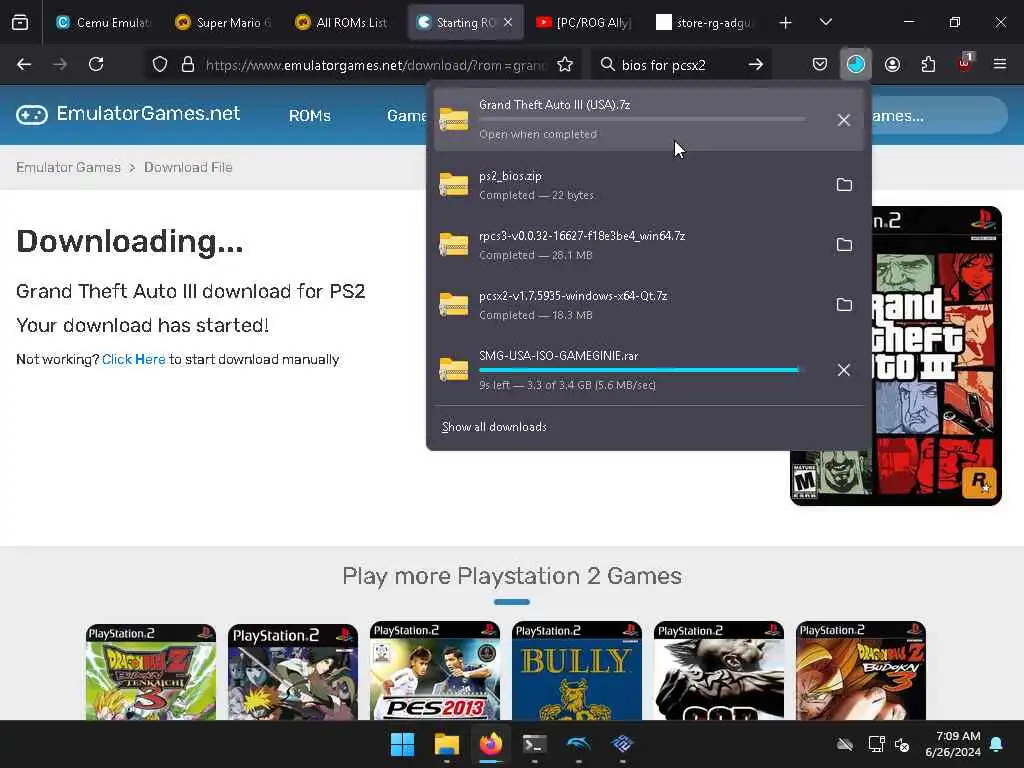Open Dolphin emulator taskbar icon
This screenshot has width=1024, height=768.
(579, 744)
